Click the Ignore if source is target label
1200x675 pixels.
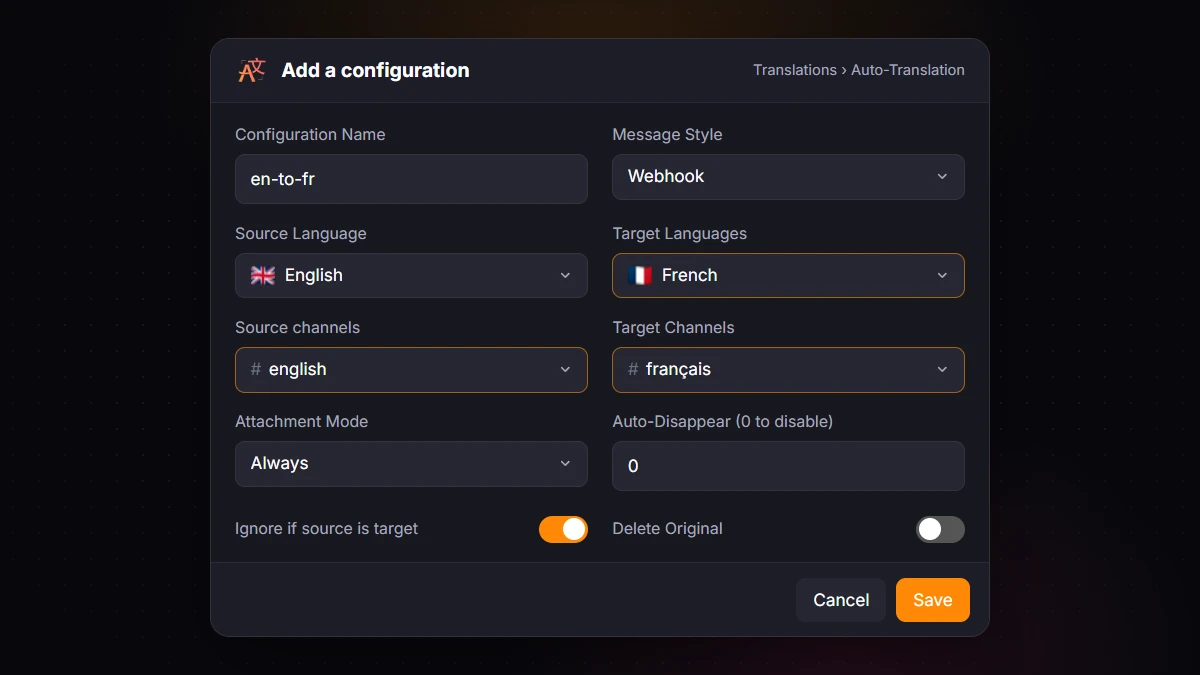326,529
